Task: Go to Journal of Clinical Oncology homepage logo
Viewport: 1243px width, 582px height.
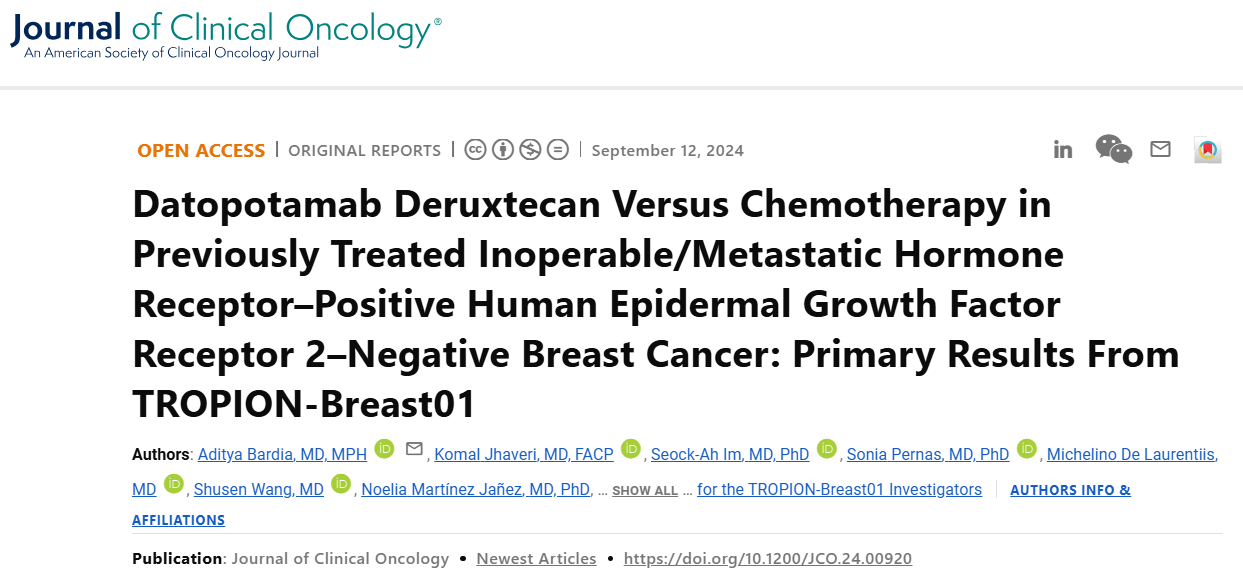Action: point(226,34)
